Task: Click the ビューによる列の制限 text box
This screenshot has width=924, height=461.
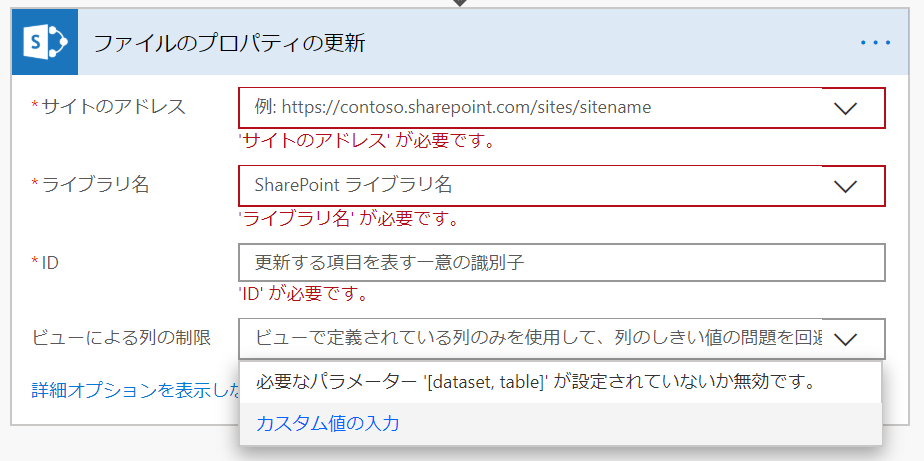Action: (562, 339)
